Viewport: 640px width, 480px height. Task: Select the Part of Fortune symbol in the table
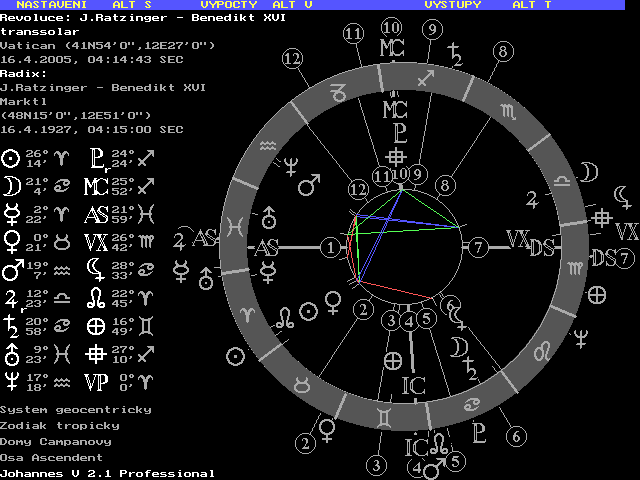click(x=97, y=324)
